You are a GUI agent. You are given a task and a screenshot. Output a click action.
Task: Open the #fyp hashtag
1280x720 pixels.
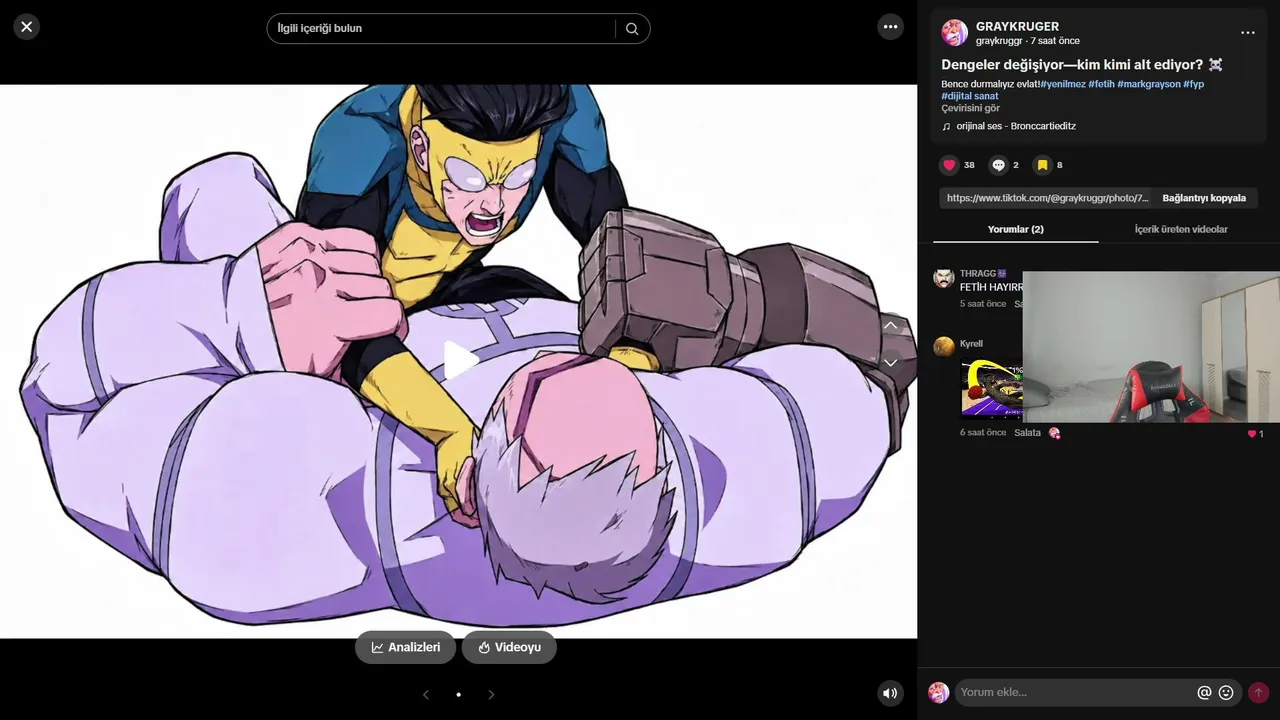point(1194,84)
